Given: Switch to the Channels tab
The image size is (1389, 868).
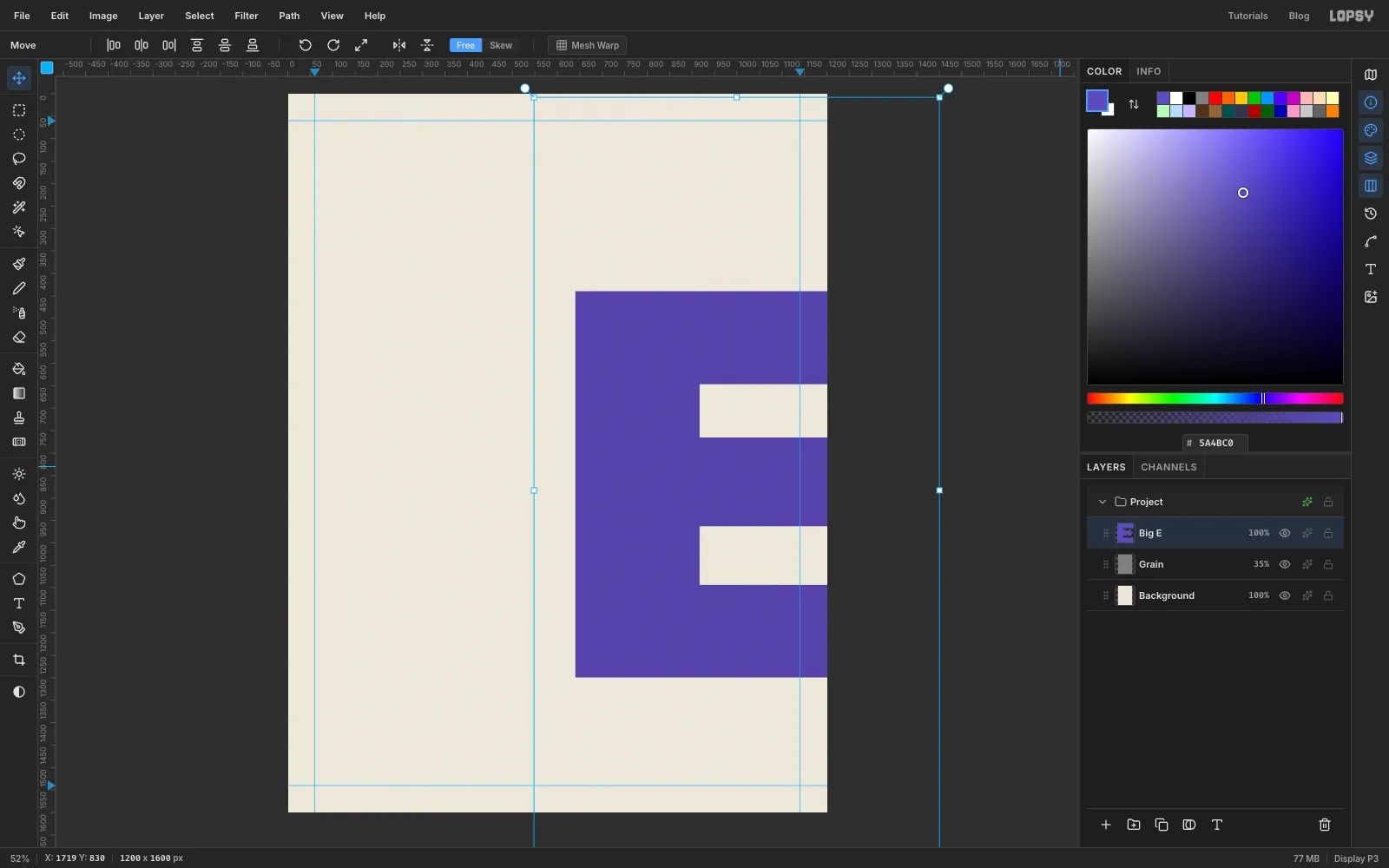Looking at the screenshot, I should tap(1168, 467).
